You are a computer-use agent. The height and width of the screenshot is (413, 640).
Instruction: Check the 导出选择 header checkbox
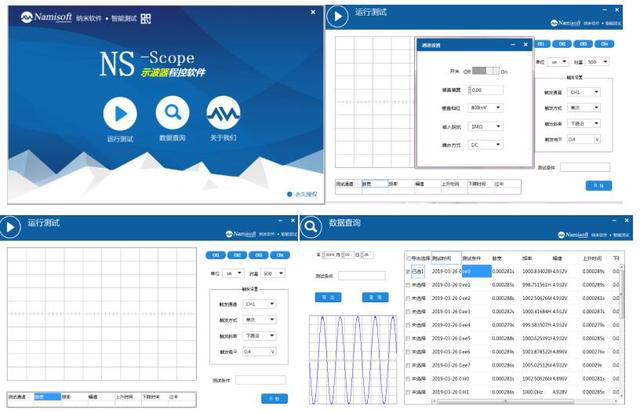point(409,256)
